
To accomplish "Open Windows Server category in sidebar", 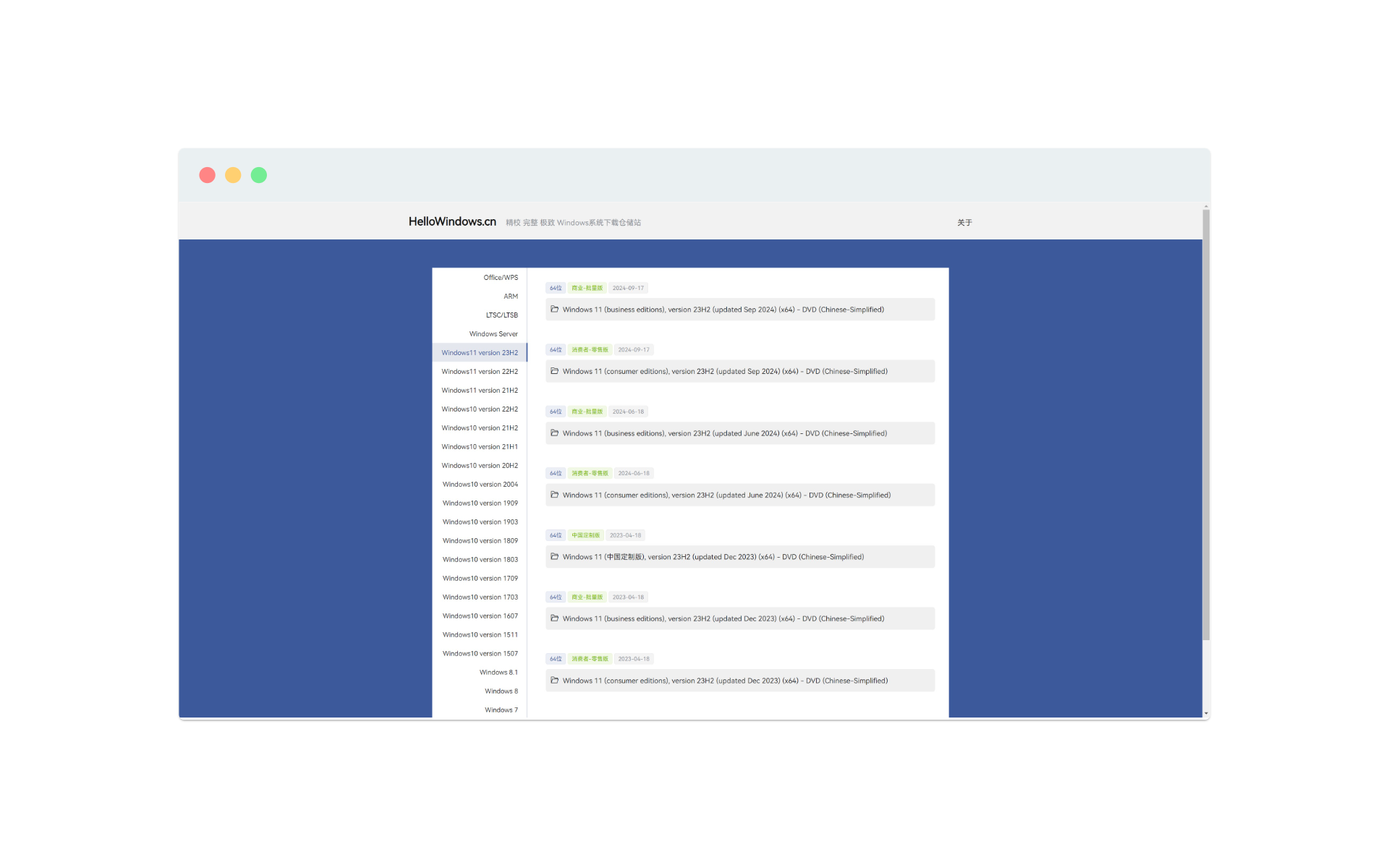I will 493,334.
